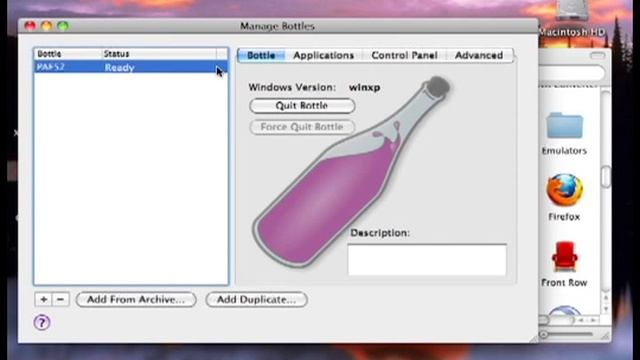Close the Manage Bottles window
640x360 pixels.
click(30, 26)
